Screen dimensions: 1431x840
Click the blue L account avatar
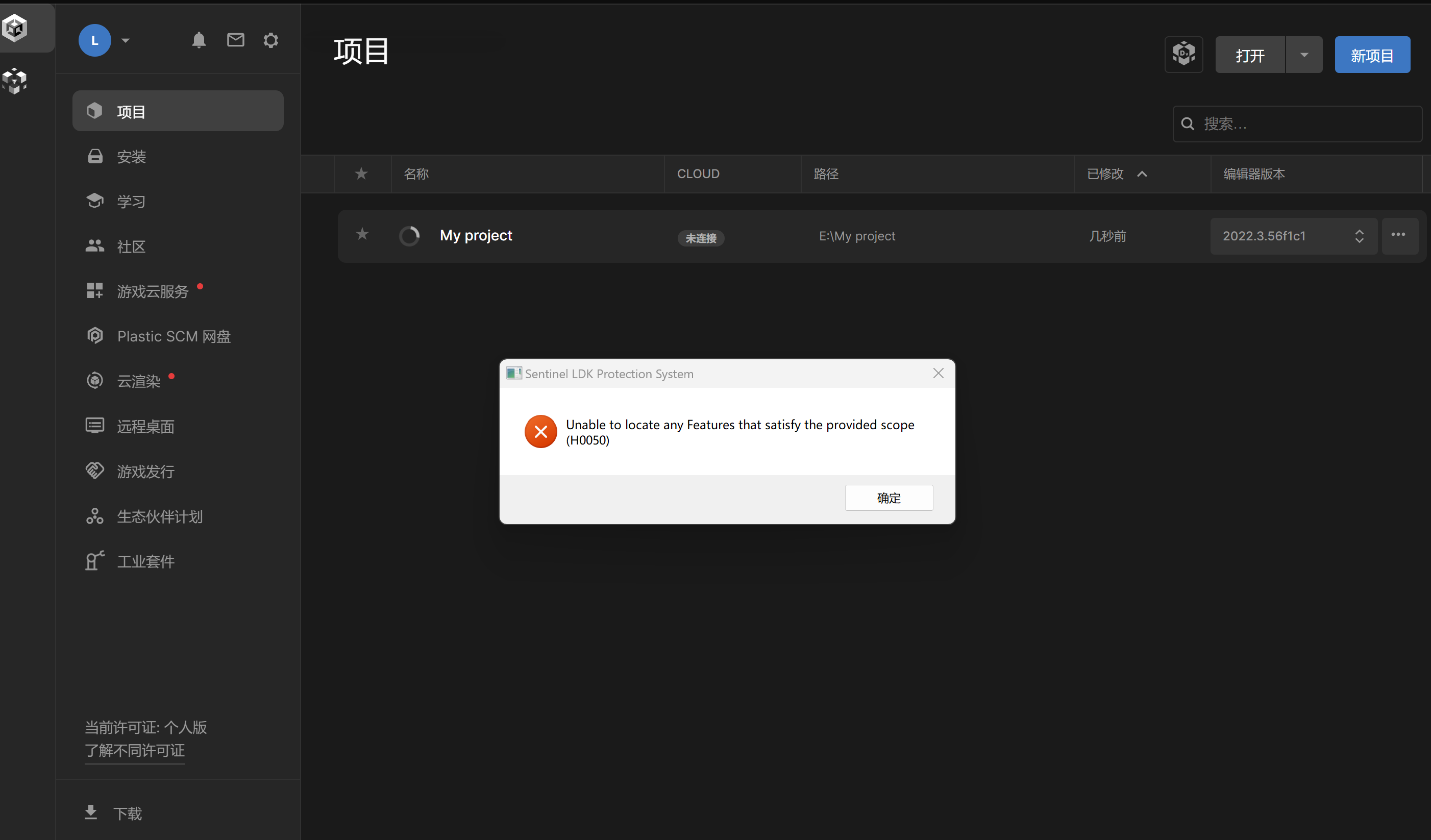(94, 40)
